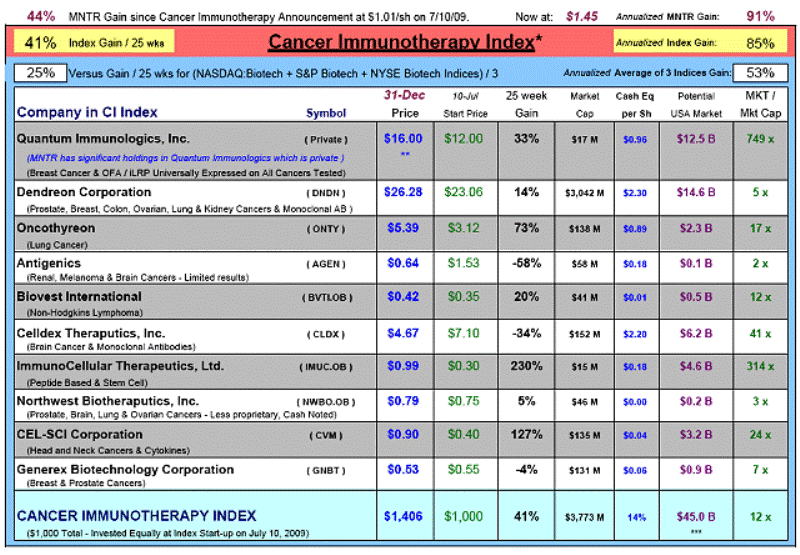This screenshot has width=800, height=555.
Task: Click the BVTI.OB symbol
Action: click(327, 298)
